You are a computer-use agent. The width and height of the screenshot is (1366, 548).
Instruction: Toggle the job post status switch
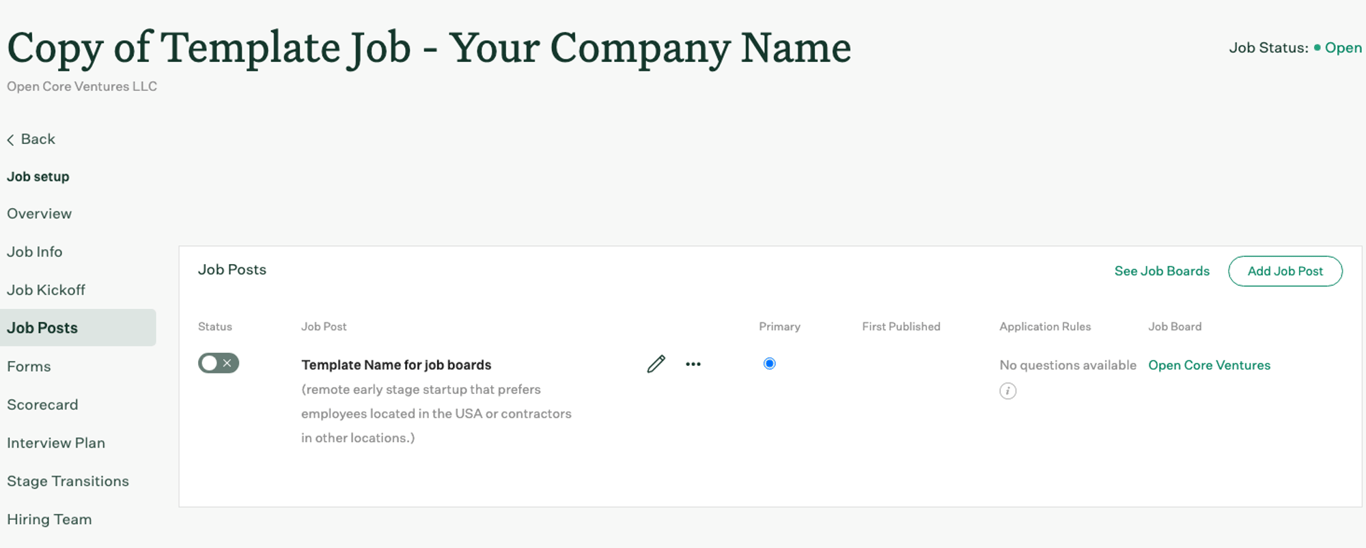point(218,363)
